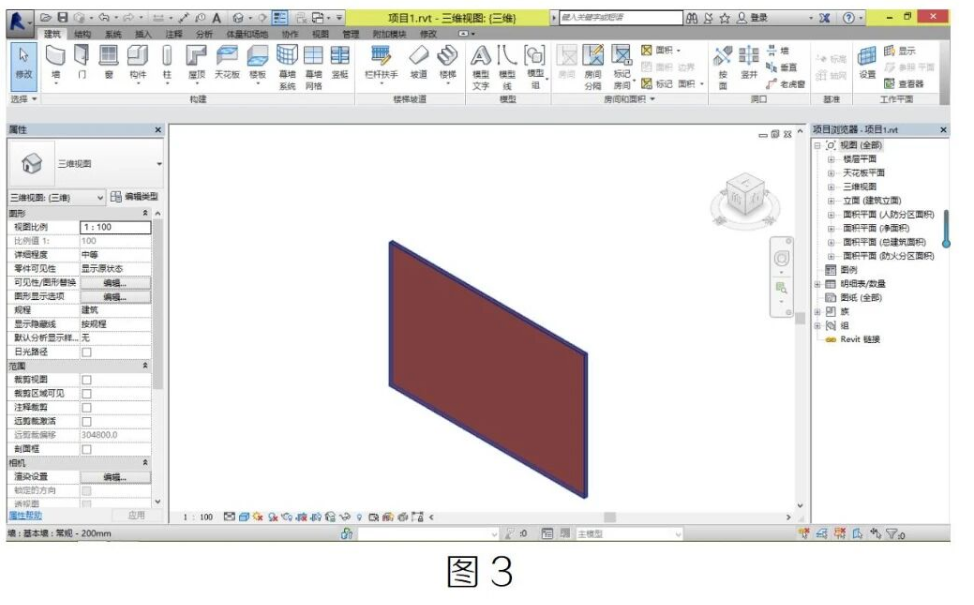Click the horizontal scrollbar below the 3D view
The width and height of the screenshot is (974, 605).
coord(610,517)
